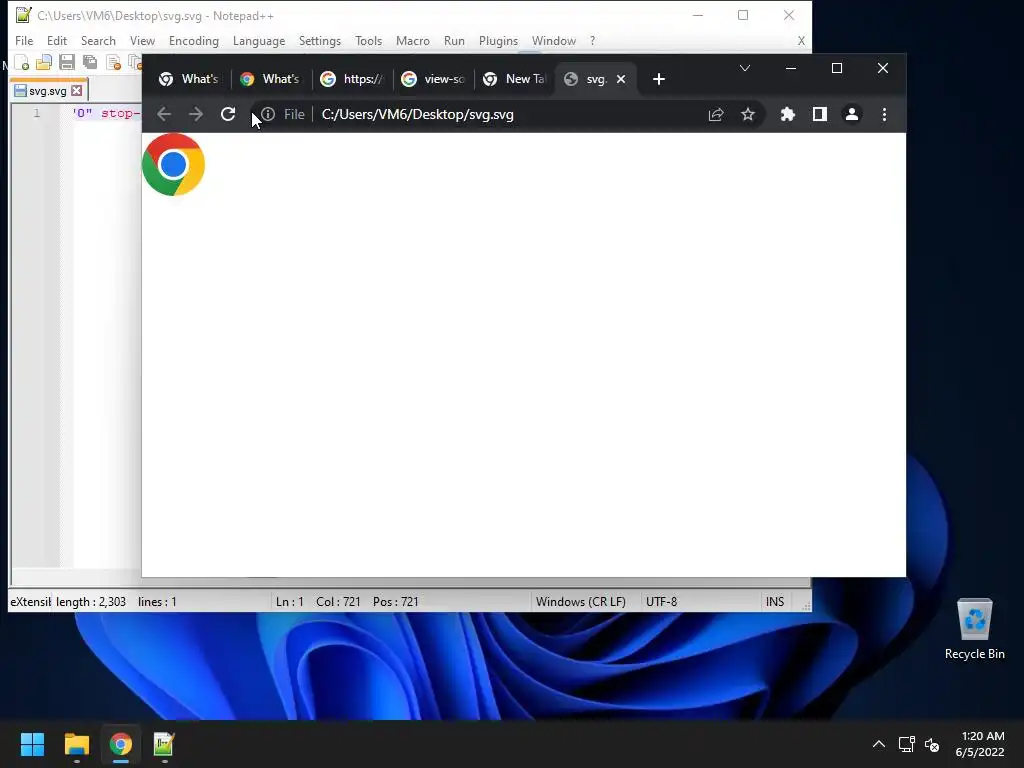This screenshot has width=1024, height=768.
Task: Click muted volume tray icon
Action: click(932, 744)
